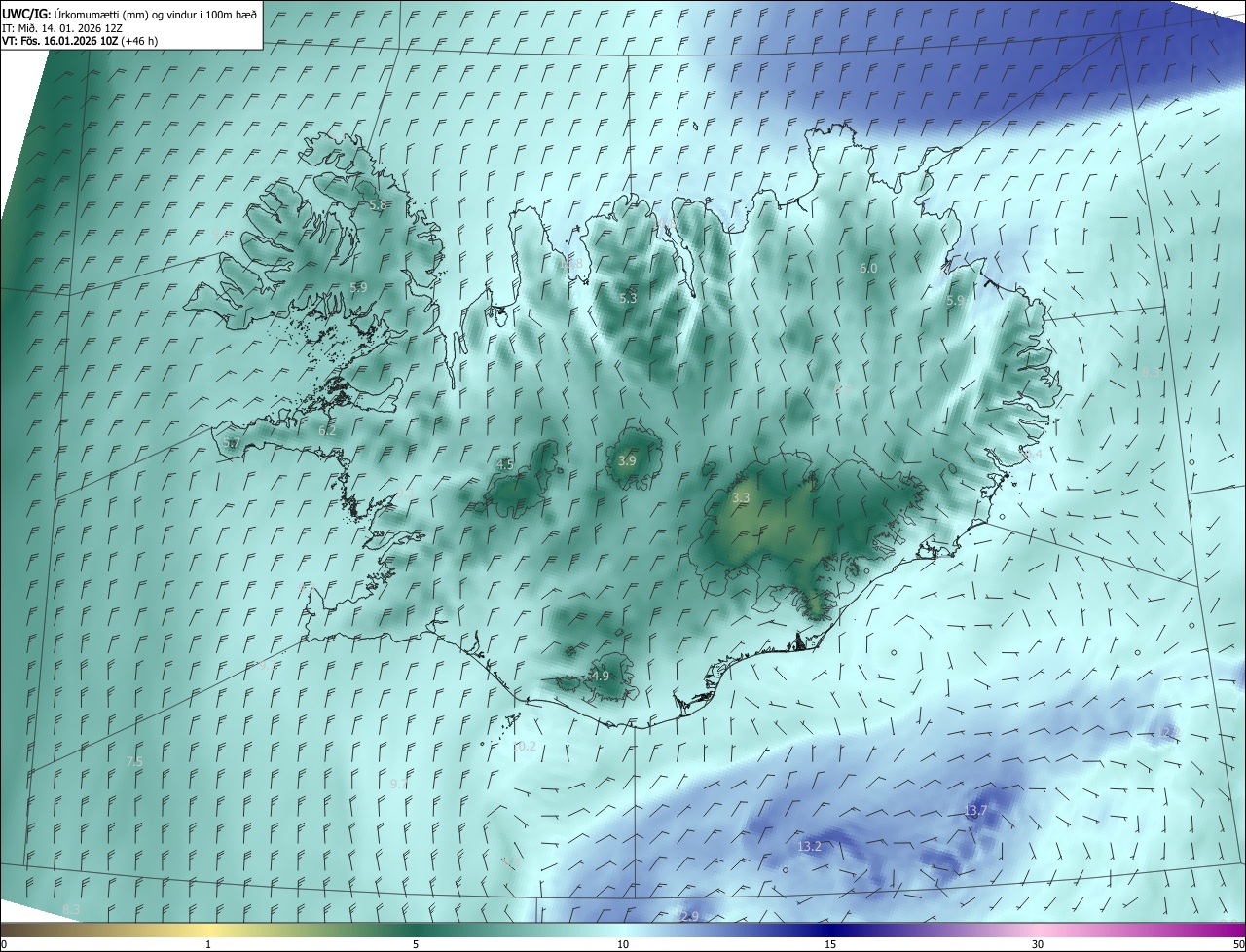The height and width of the screenshot is (952, 1246).
Task: Click the color scale tick labelled 0
Action: click(4, 944)
